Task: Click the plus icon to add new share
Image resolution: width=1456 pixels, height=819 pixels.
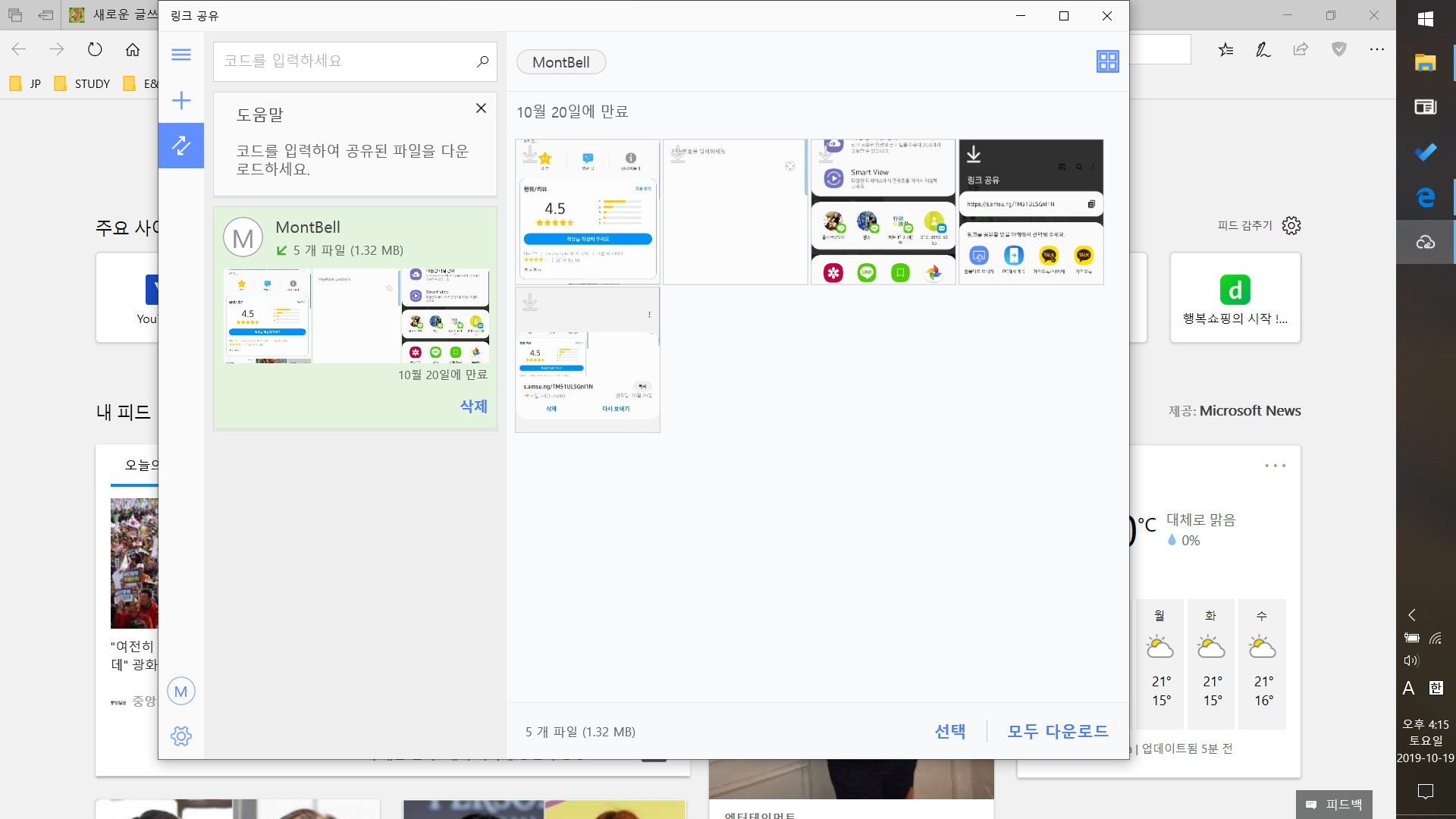Action: (x=181, y=101)
